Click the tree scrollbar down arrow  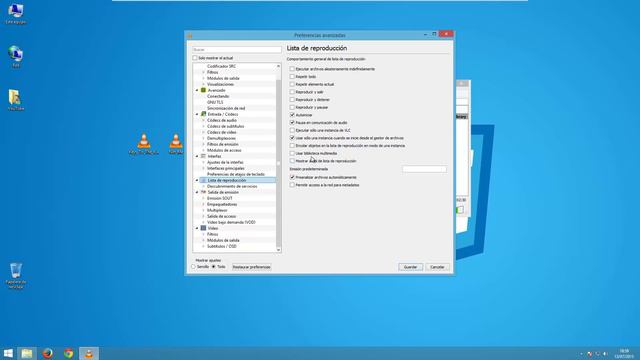(x=279, y=250)
